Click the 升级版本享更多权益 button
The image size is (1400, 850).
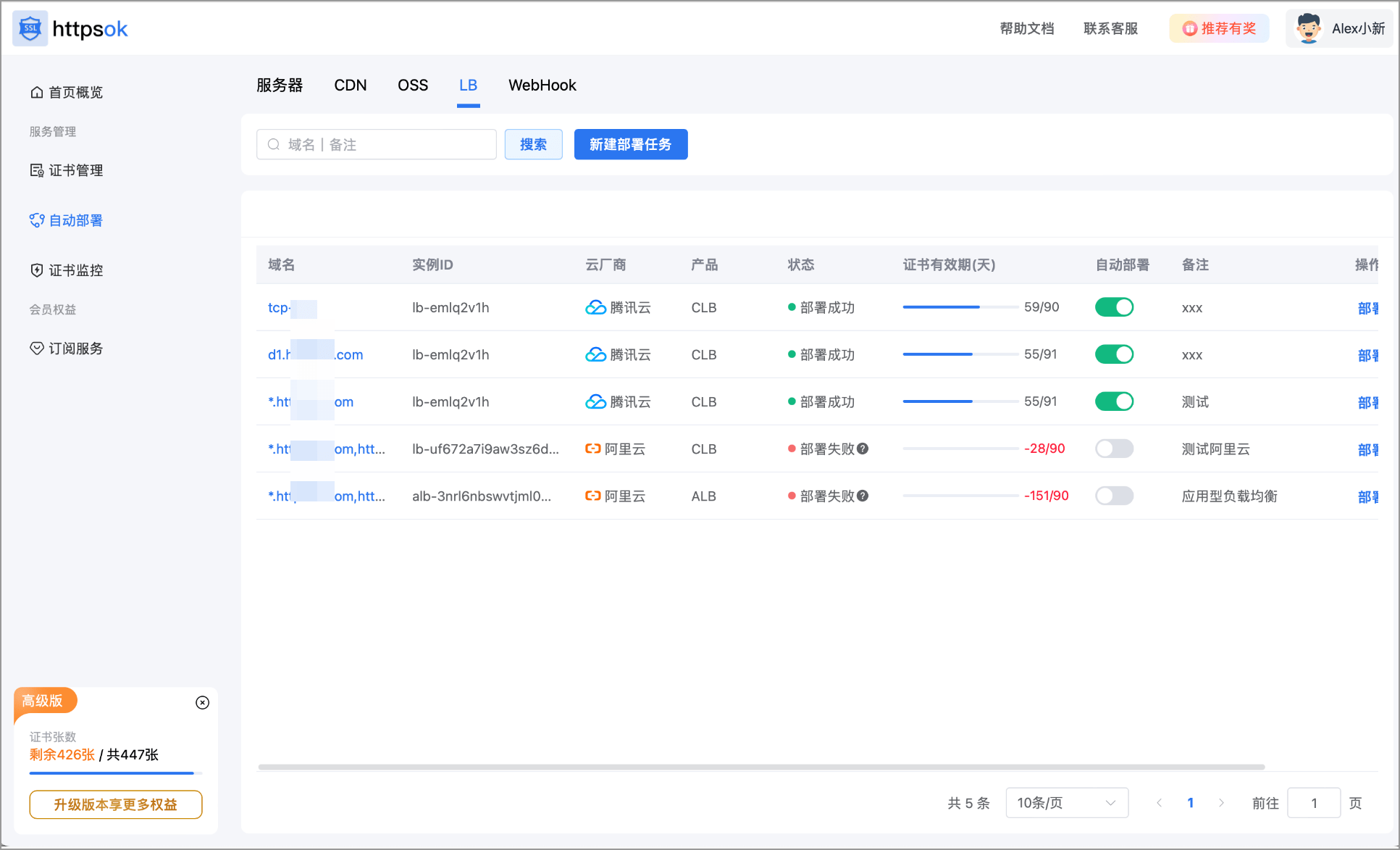click(116, 804)
